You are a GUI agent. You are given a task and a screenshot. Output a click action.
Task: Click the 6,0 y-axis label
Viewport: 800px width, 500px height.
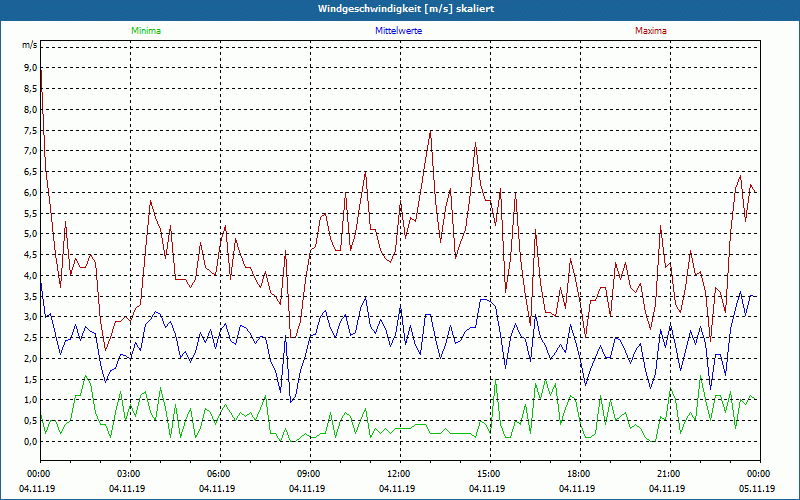pyautogui.click(x=31, y=192)
